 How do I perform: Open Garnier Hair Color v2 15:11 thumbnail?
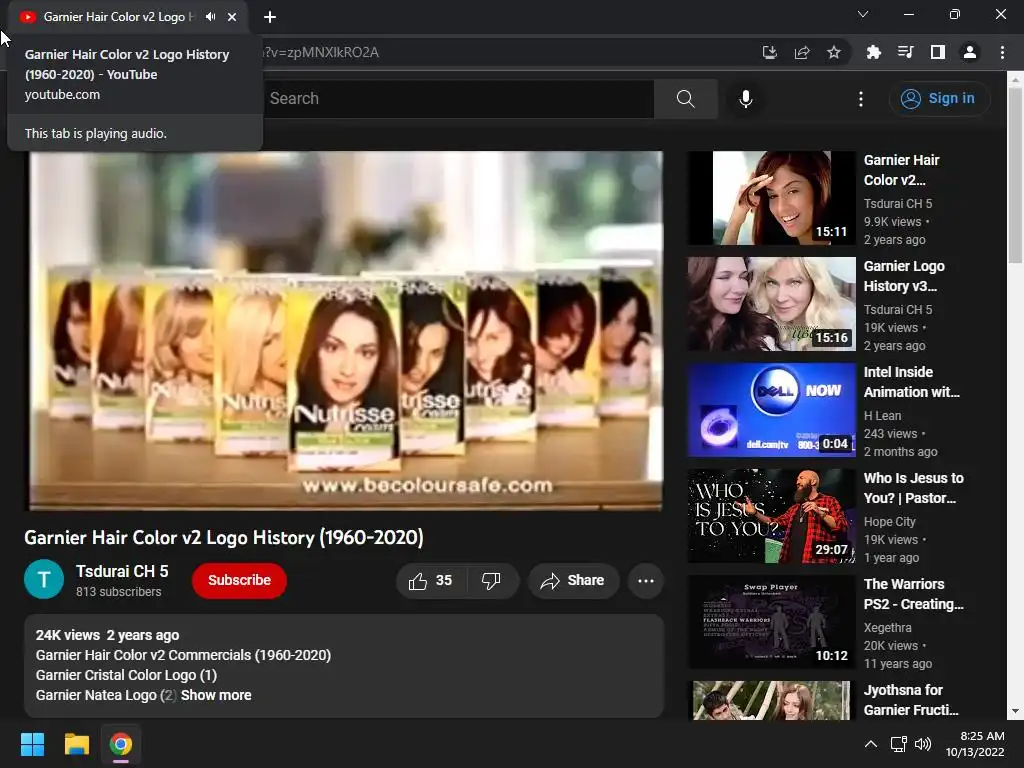click(771, 198)
